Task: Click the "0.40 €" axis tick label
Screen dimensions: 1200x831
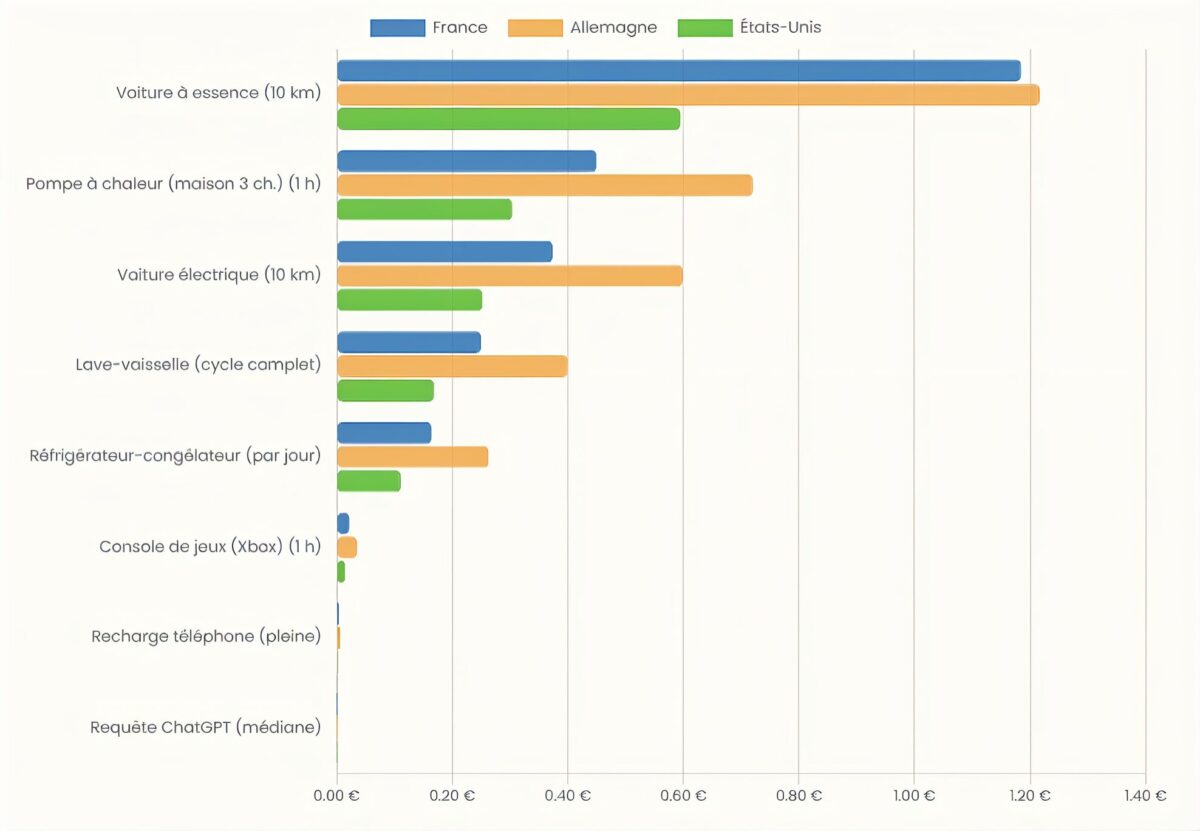Action: coord(568,796)
